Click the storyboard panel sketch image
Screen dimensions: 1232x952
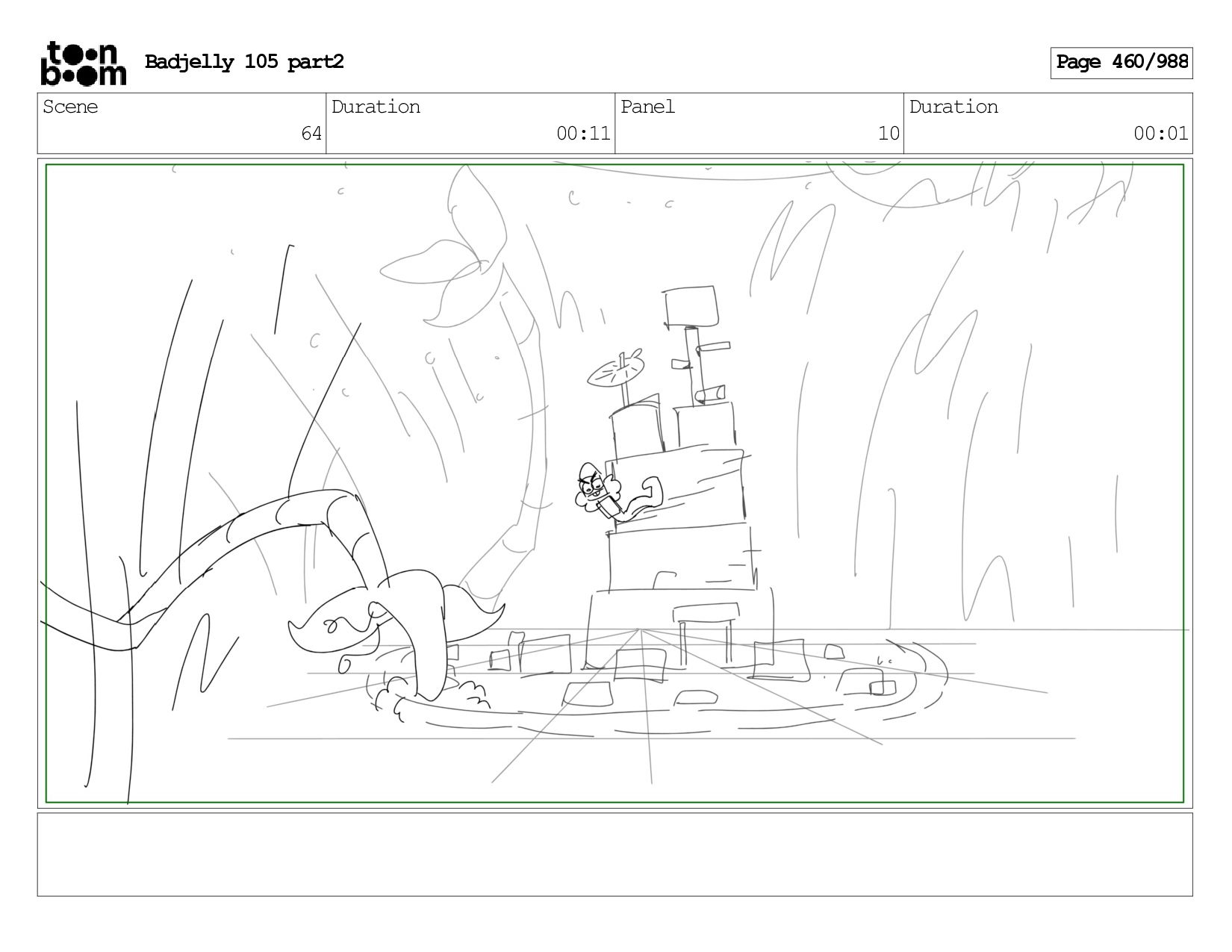tap(615, 483)
